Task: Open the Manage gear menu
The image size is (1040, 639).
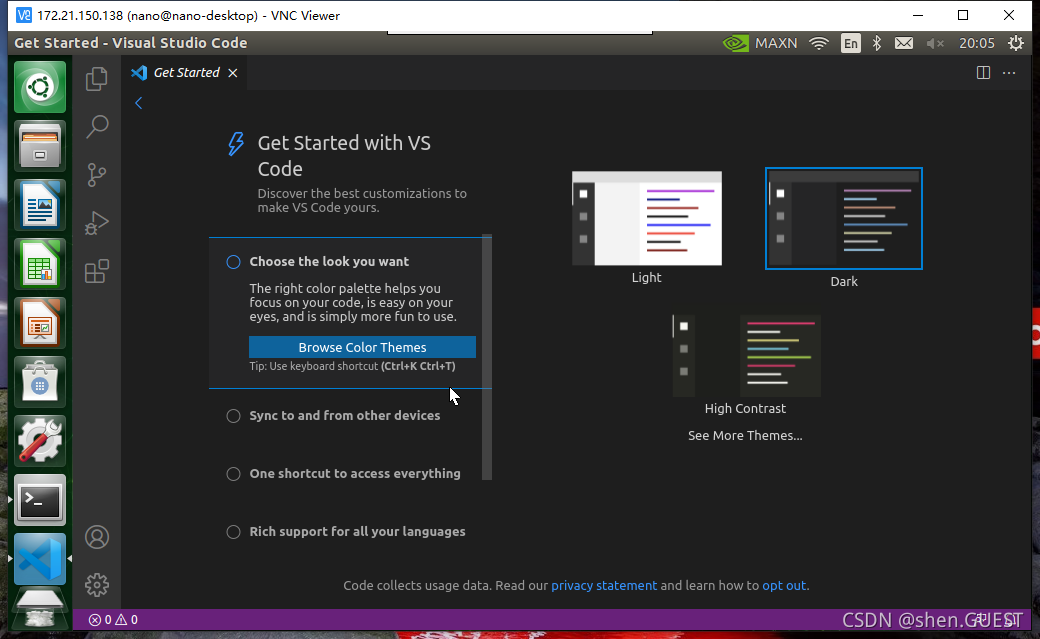Action: pyautogui.click(x=96, y=585)
